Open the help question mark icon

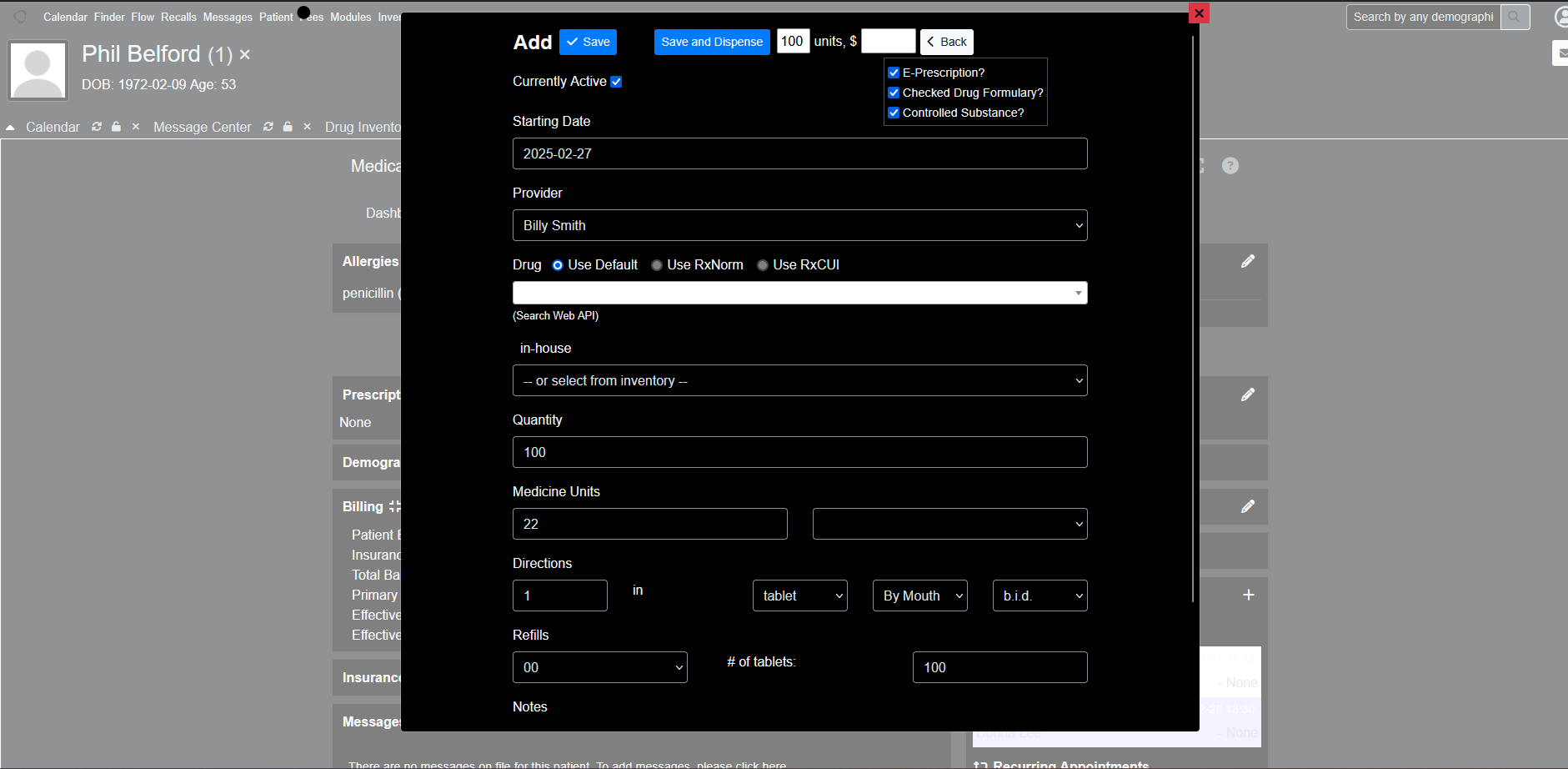click(1230, 166)
